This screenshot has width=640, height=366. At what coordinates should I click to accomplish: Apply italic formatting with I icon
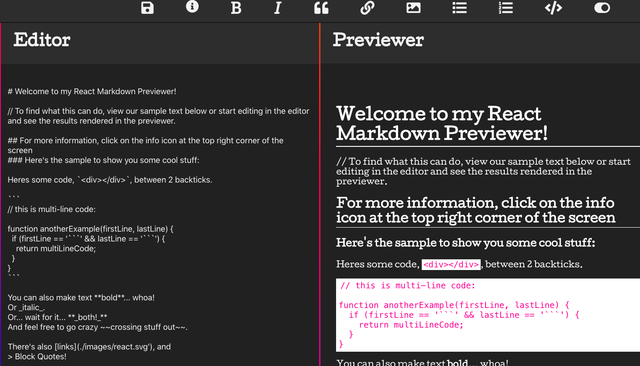(278, 8)
